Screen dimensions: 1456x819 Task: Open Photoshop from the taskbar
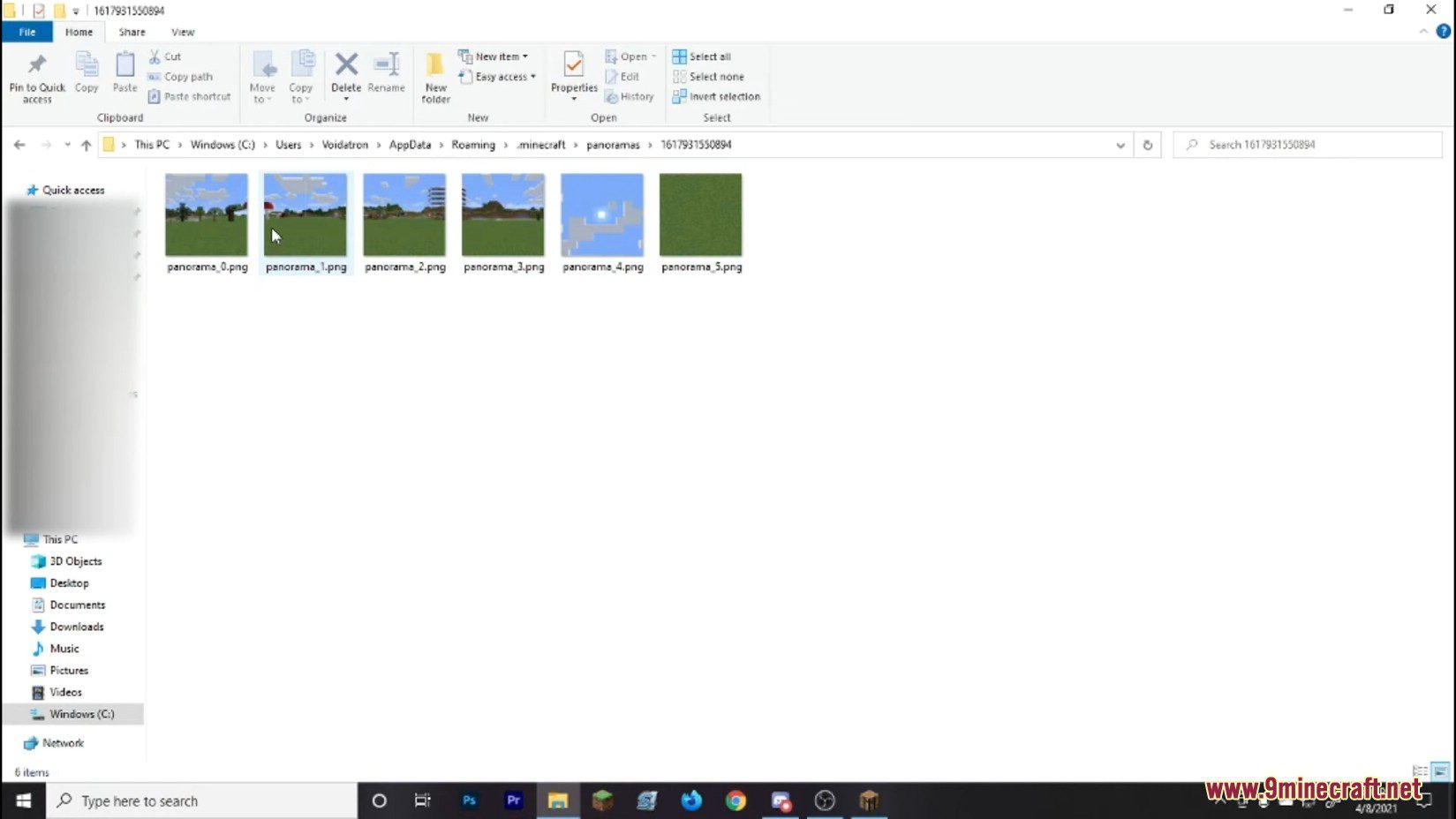pos(469,800)
